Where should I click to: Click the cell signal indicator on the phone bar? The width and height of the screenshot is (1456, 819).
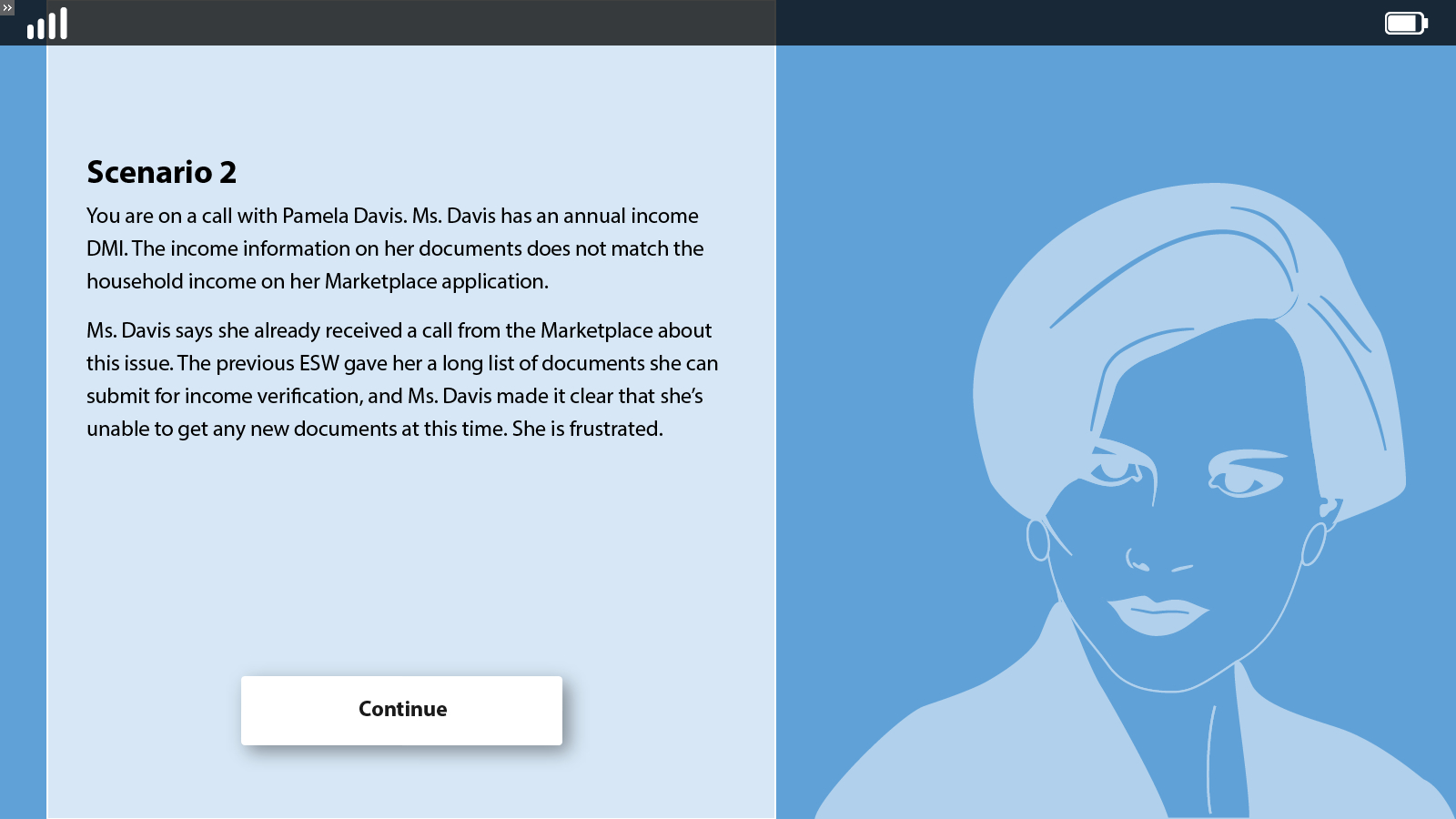click(x=46, y=23)
